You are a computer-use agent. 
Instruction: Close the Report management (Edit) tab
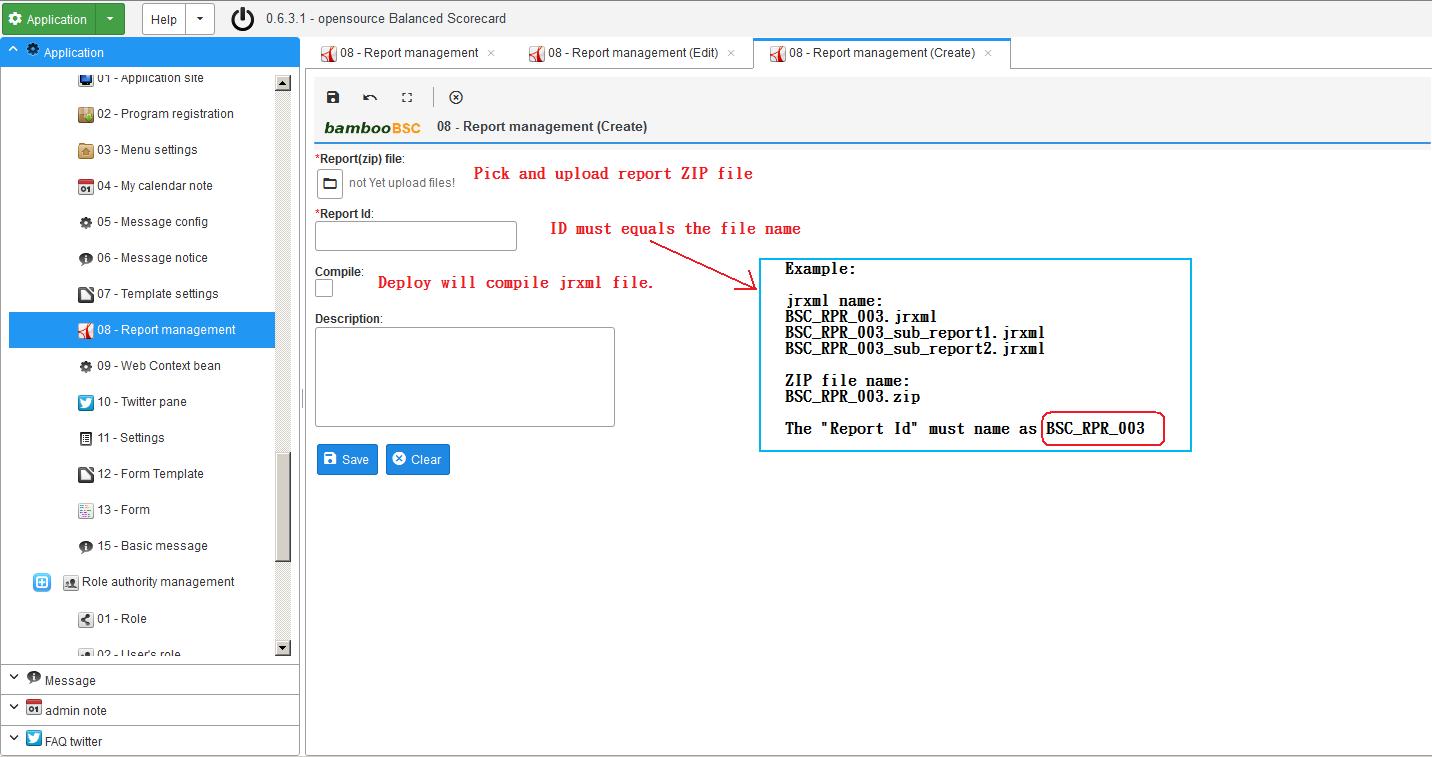click(731, 53)
